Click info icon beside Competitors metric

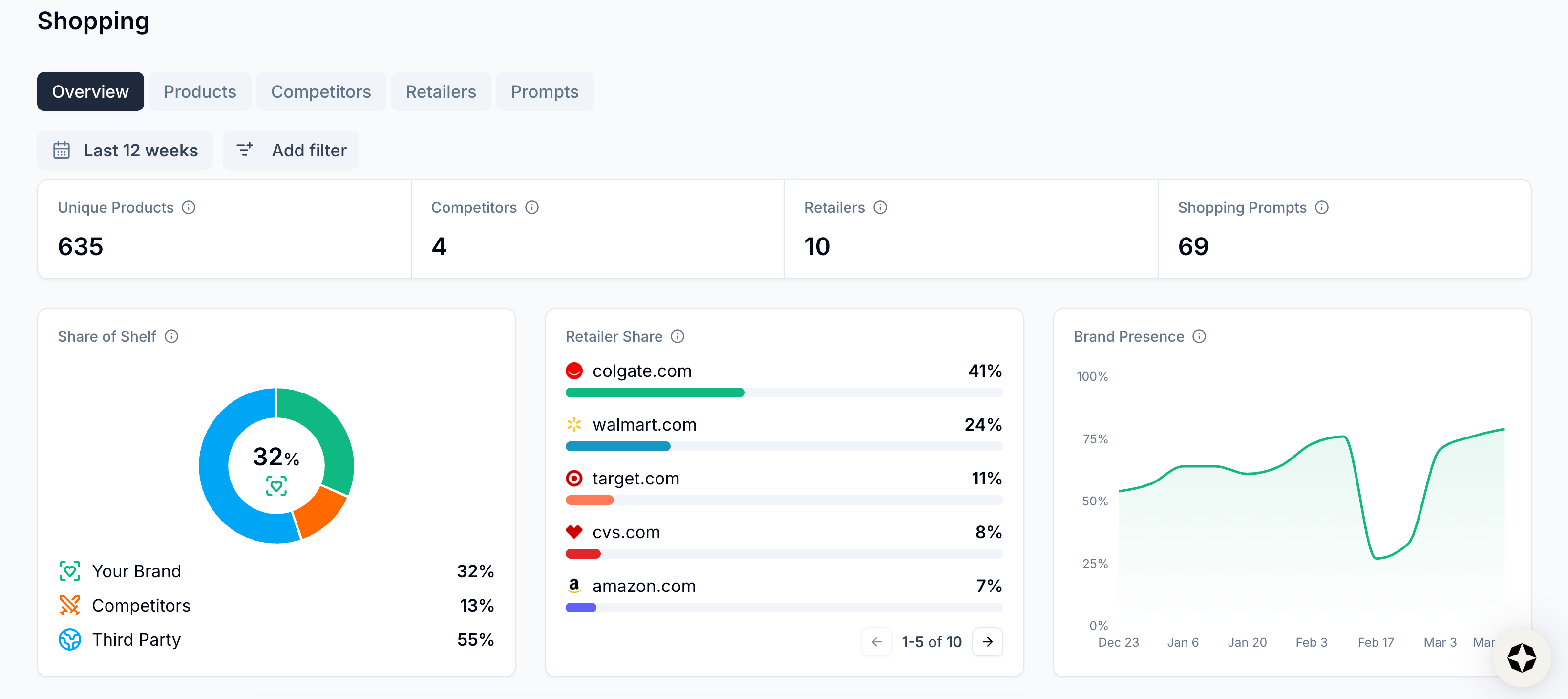(532, 208)
